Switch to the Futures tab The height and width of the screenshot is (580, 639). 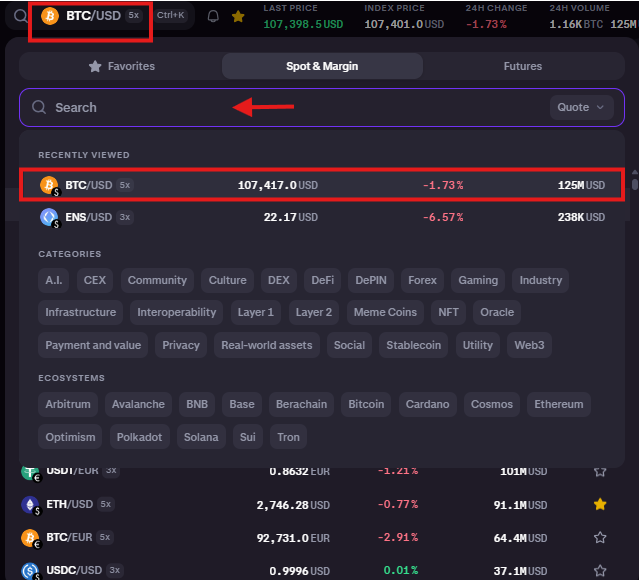click(523, 66)
